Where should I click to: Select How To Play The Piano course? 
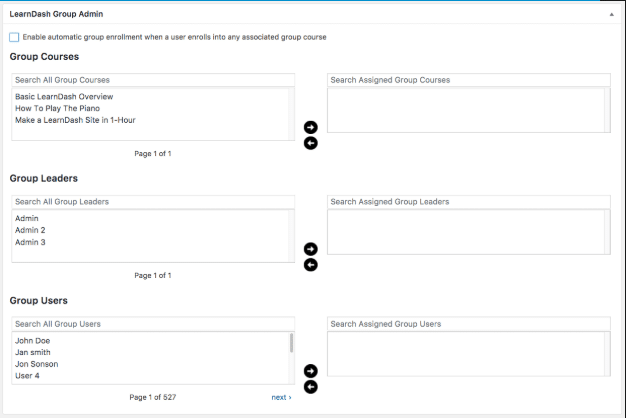tap(57, 108)
